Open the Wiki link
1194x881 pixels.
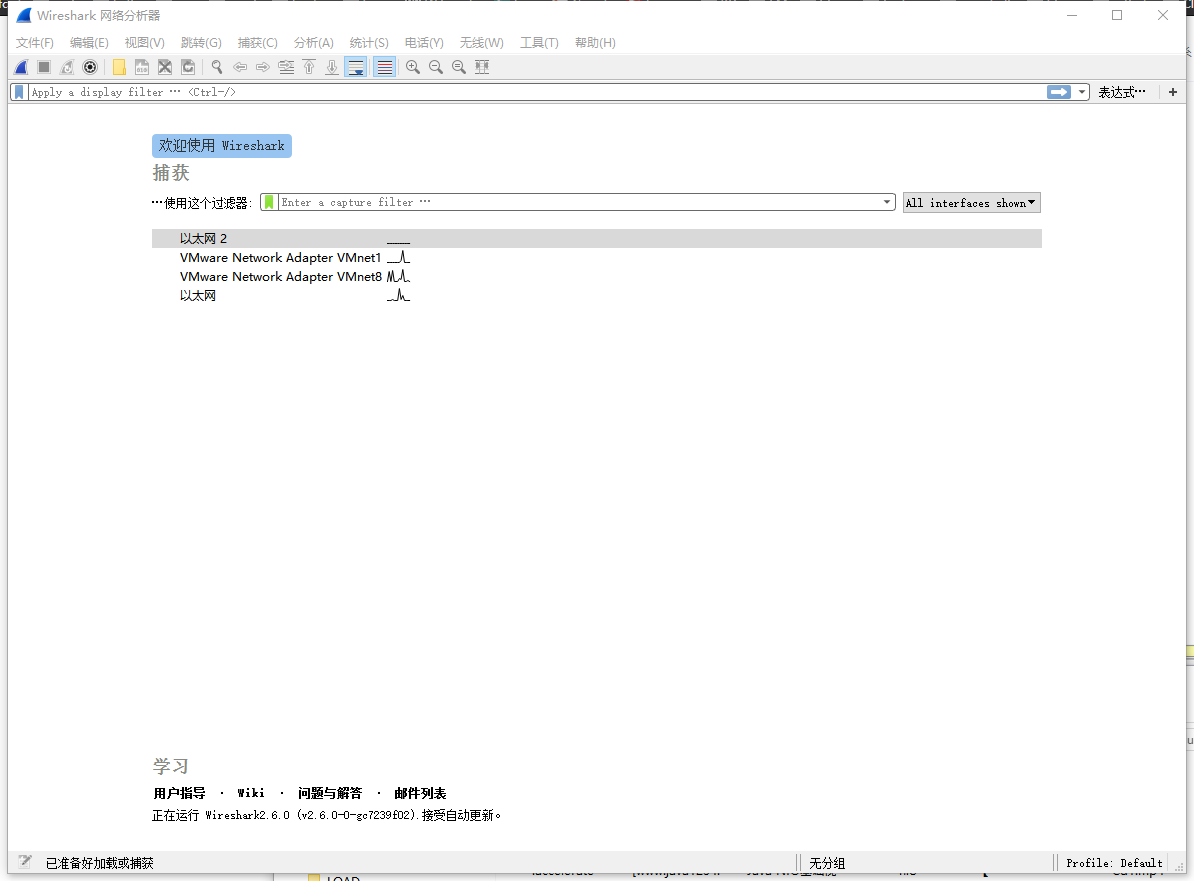coord(251,793)
